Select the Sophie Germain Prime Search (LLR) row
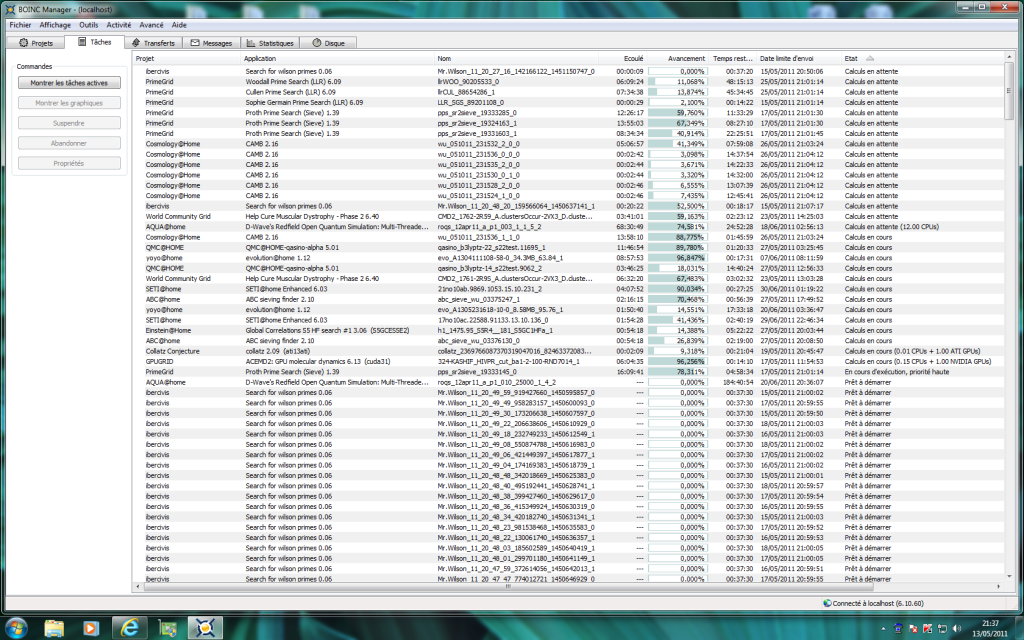 [568, 103]
